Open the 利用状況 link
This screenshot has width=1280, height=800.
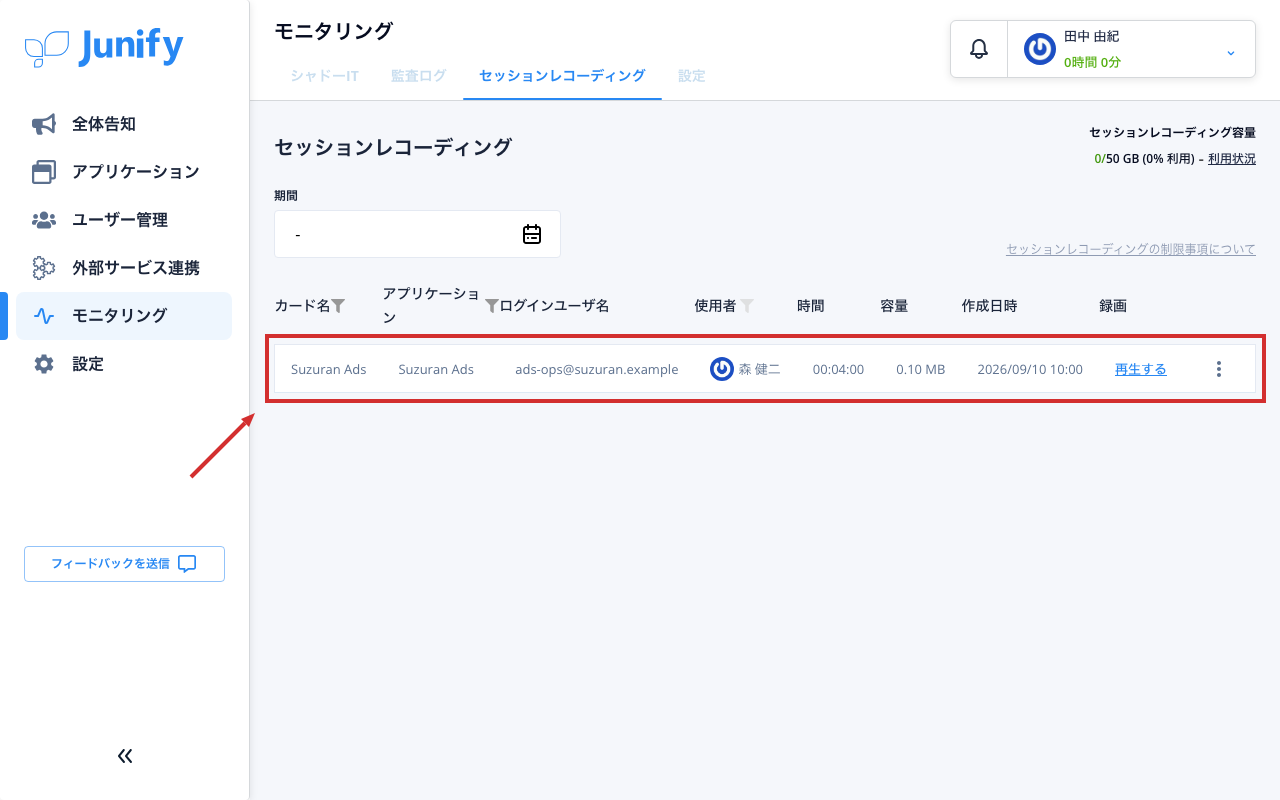point(1232,158)
